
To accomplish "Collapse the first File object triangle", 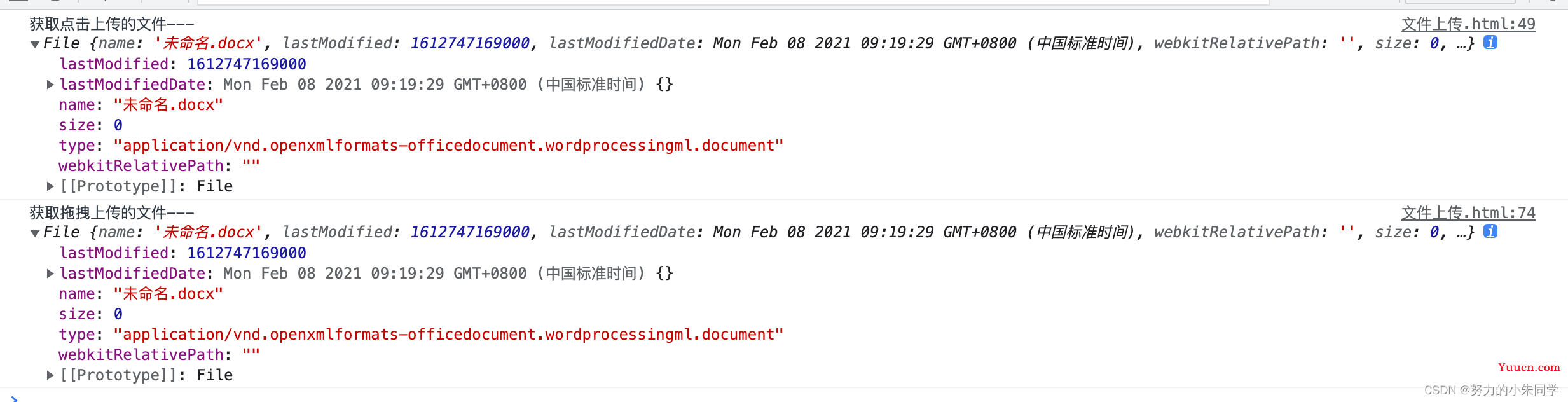I will pos(35,45).
